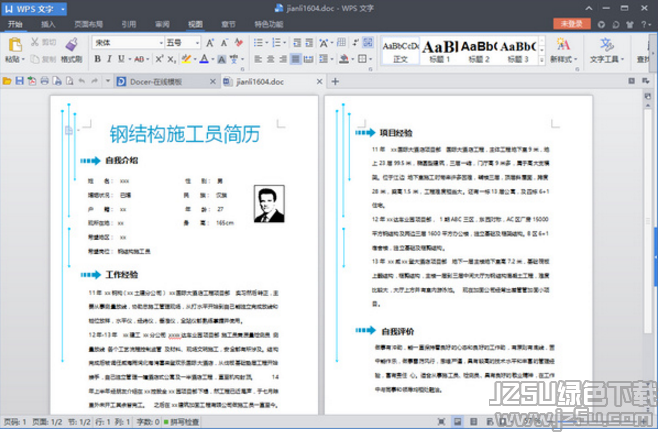
Task: Open numbered list style dropdown
Action: point(285,42)
